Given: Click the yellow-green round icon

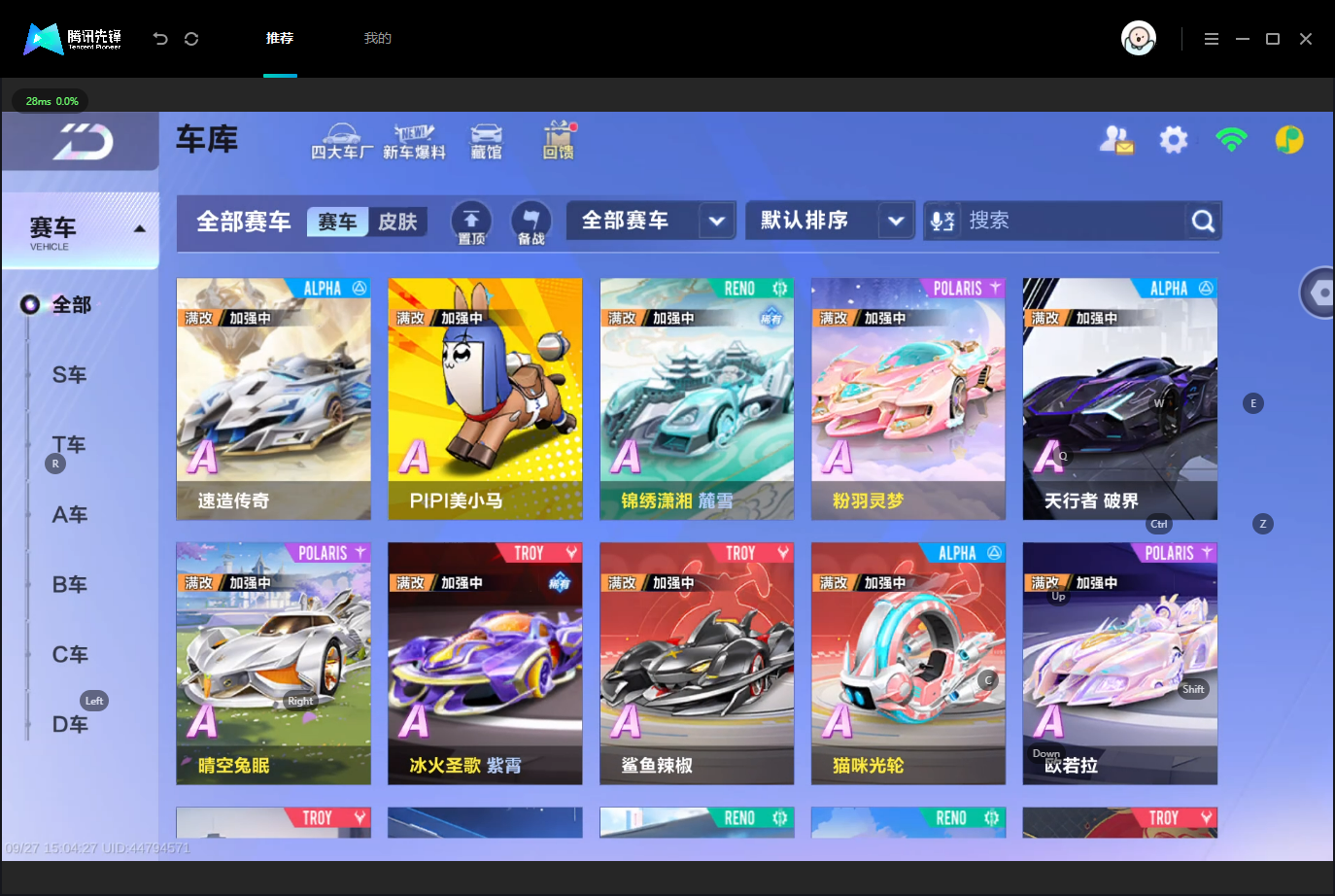Looking at the screenshot, I should [1289, 140].
